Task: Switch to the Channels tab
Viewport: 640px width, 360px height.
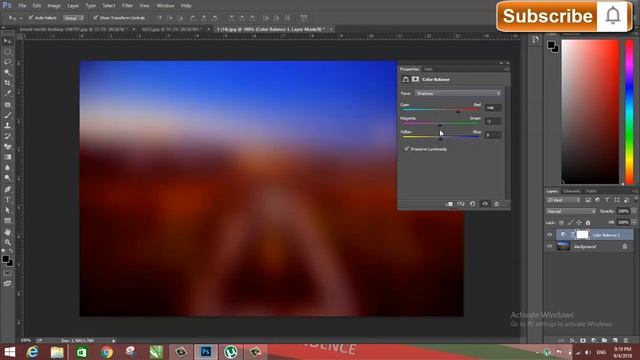Action: coord(571,191)
